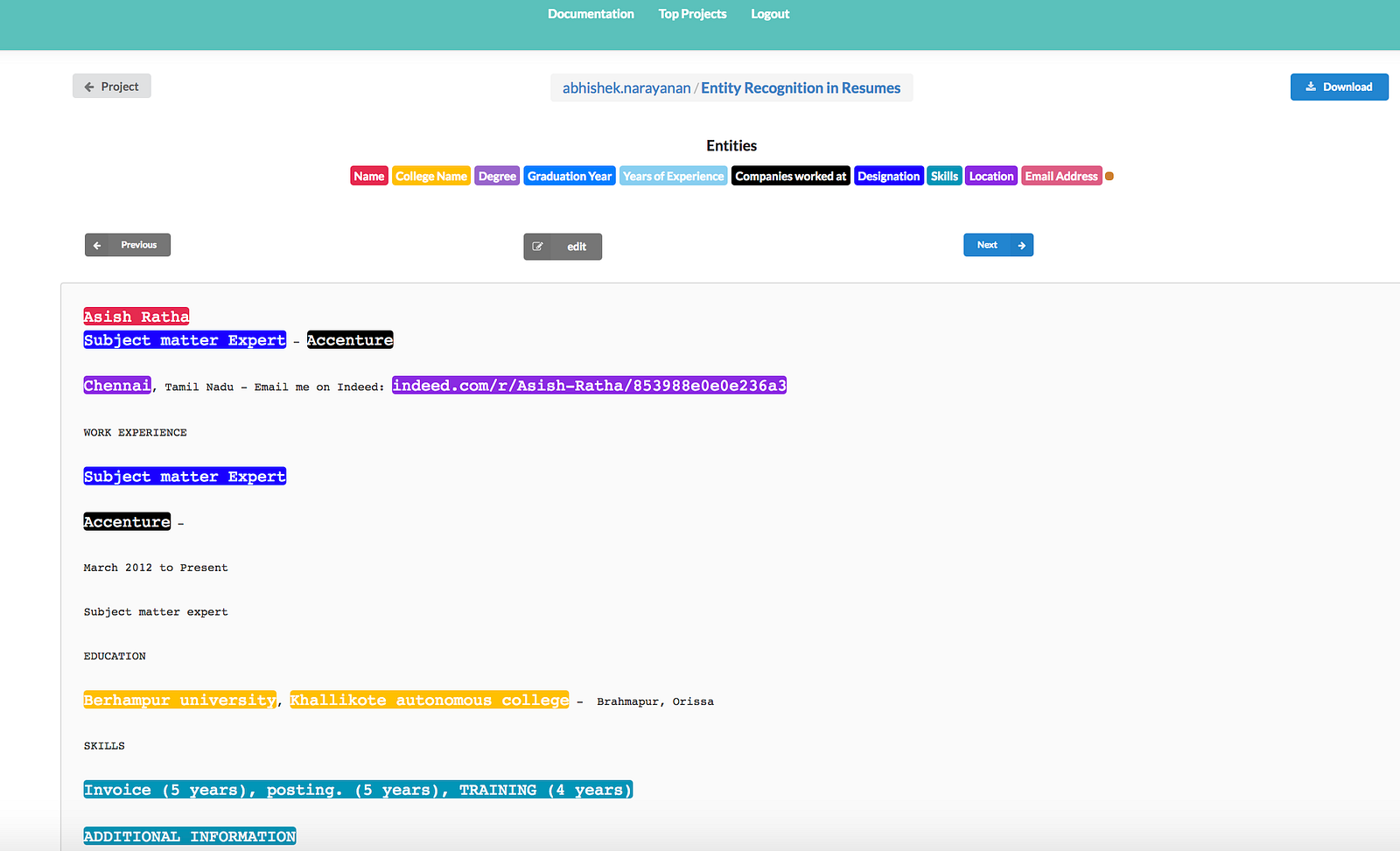1400x851 pixels.
Task: Click the highlighted location Chennai
Action: [117, 386]
